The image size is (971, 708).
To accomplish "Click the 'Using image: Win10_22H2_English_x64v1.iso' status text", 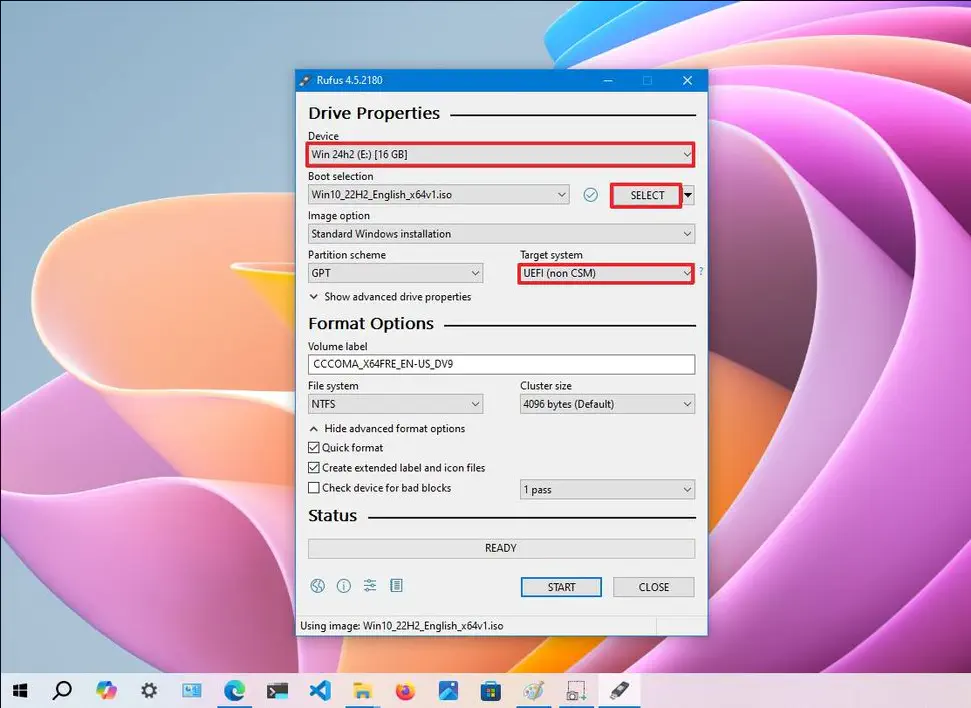I will pos(402,626).
